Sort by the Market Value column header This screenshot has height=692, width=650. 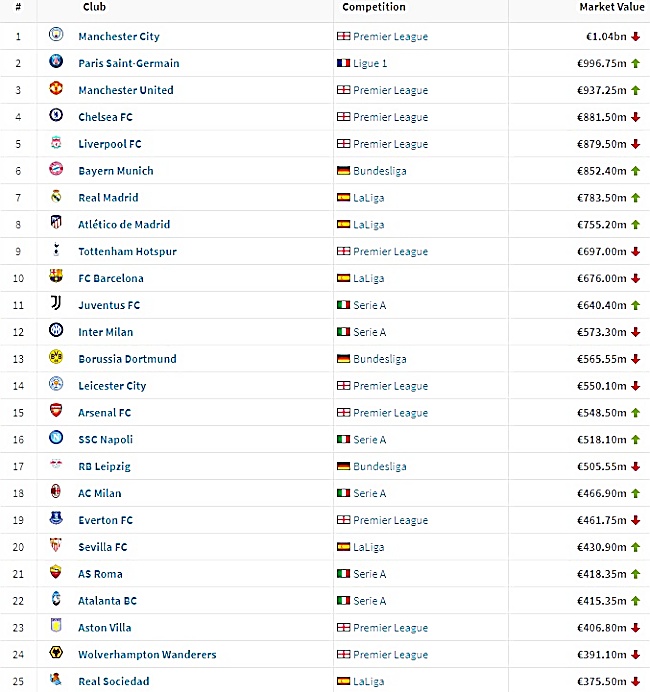tap(612, 7)
